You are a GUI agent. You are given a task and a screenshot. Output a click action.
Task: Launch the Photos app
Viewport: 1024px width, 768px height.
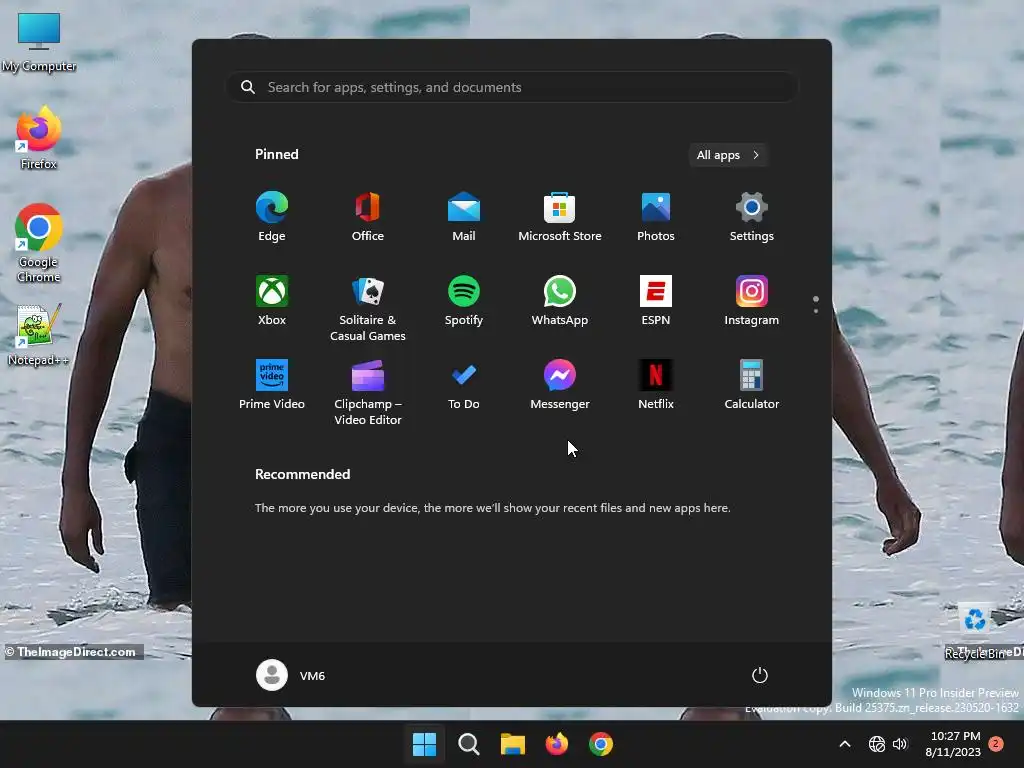click(656, 217)
